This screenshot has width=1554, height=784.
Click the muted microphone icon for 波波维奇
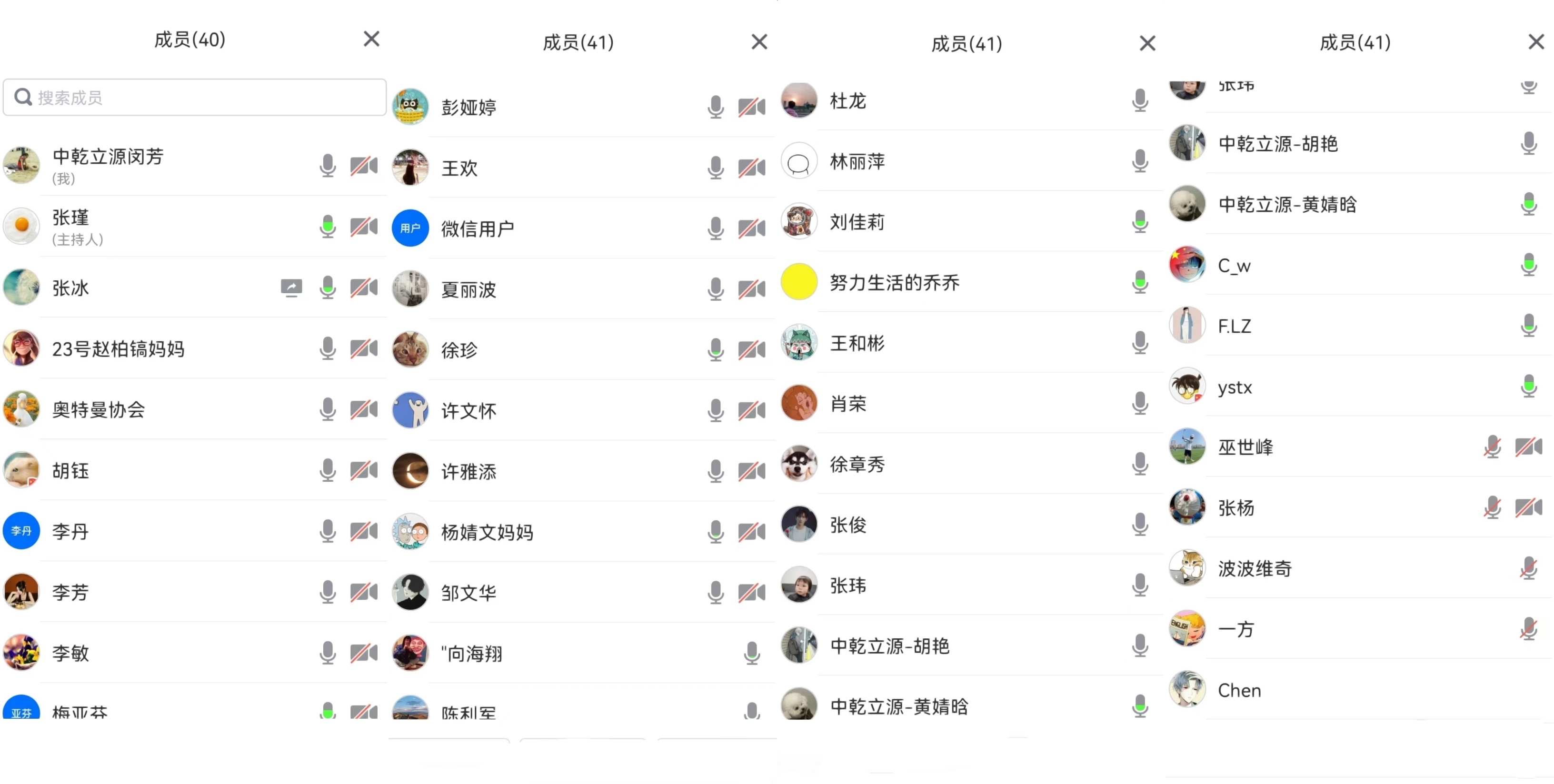1528,568
